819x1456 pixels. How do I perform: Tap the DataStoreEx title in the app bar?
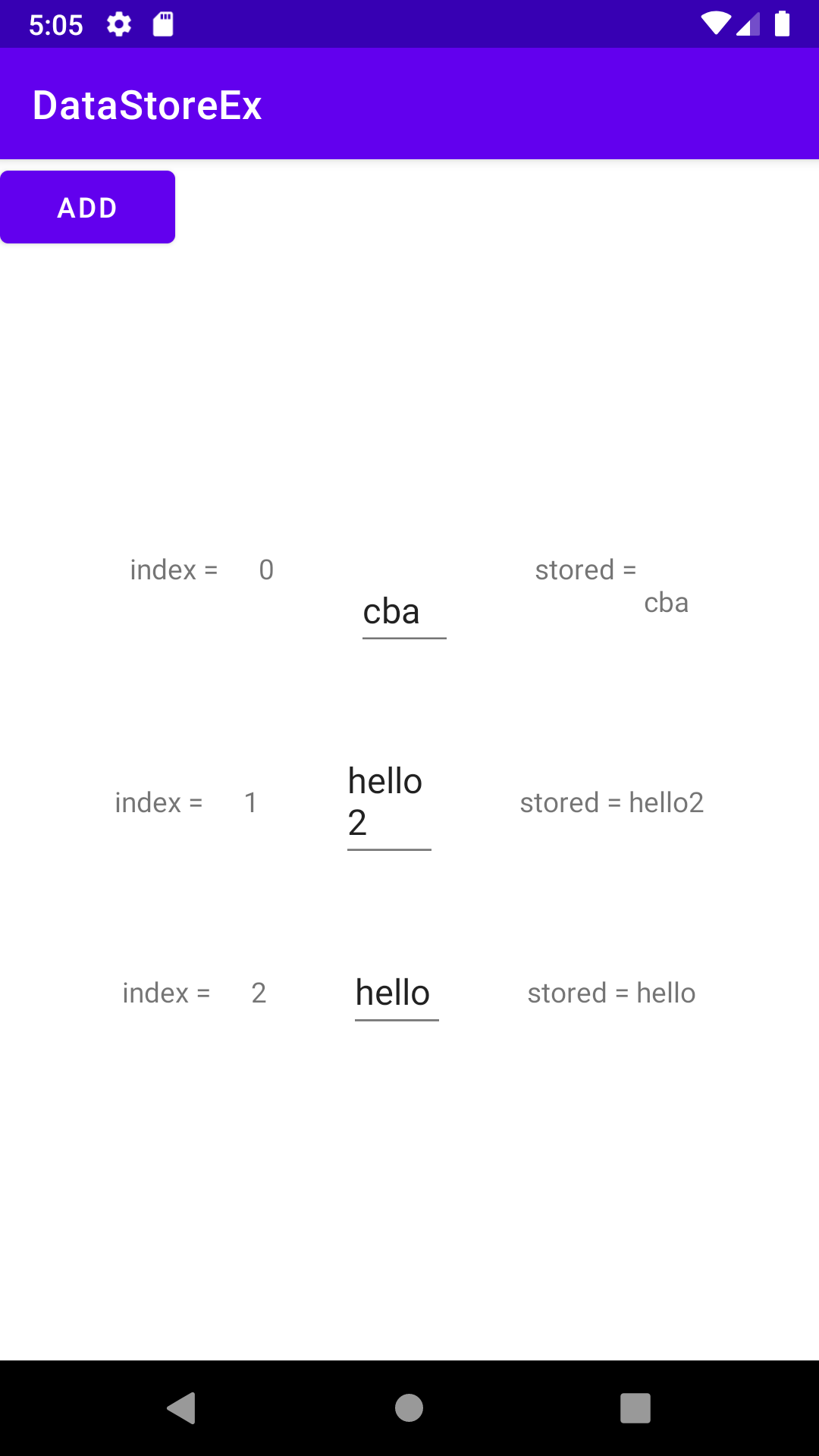[147, 104]
